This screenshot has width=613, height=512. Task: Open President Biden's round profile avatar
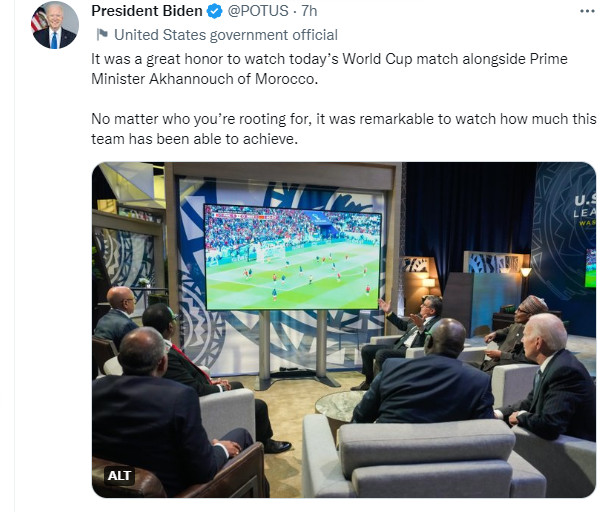coord(54,25)
